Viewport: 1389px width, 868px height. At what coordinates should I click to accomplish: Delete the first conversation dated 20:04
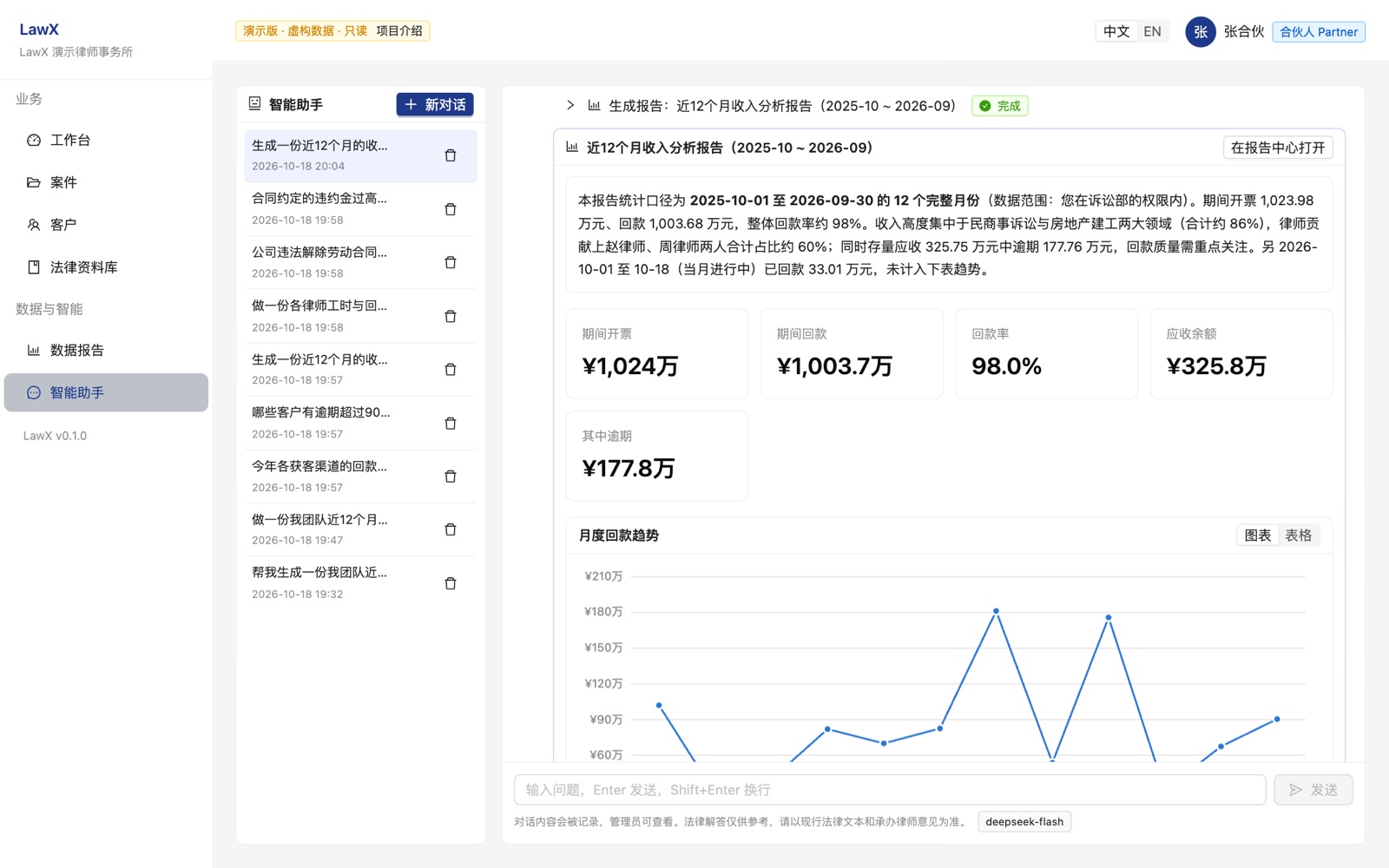point(451,155)
